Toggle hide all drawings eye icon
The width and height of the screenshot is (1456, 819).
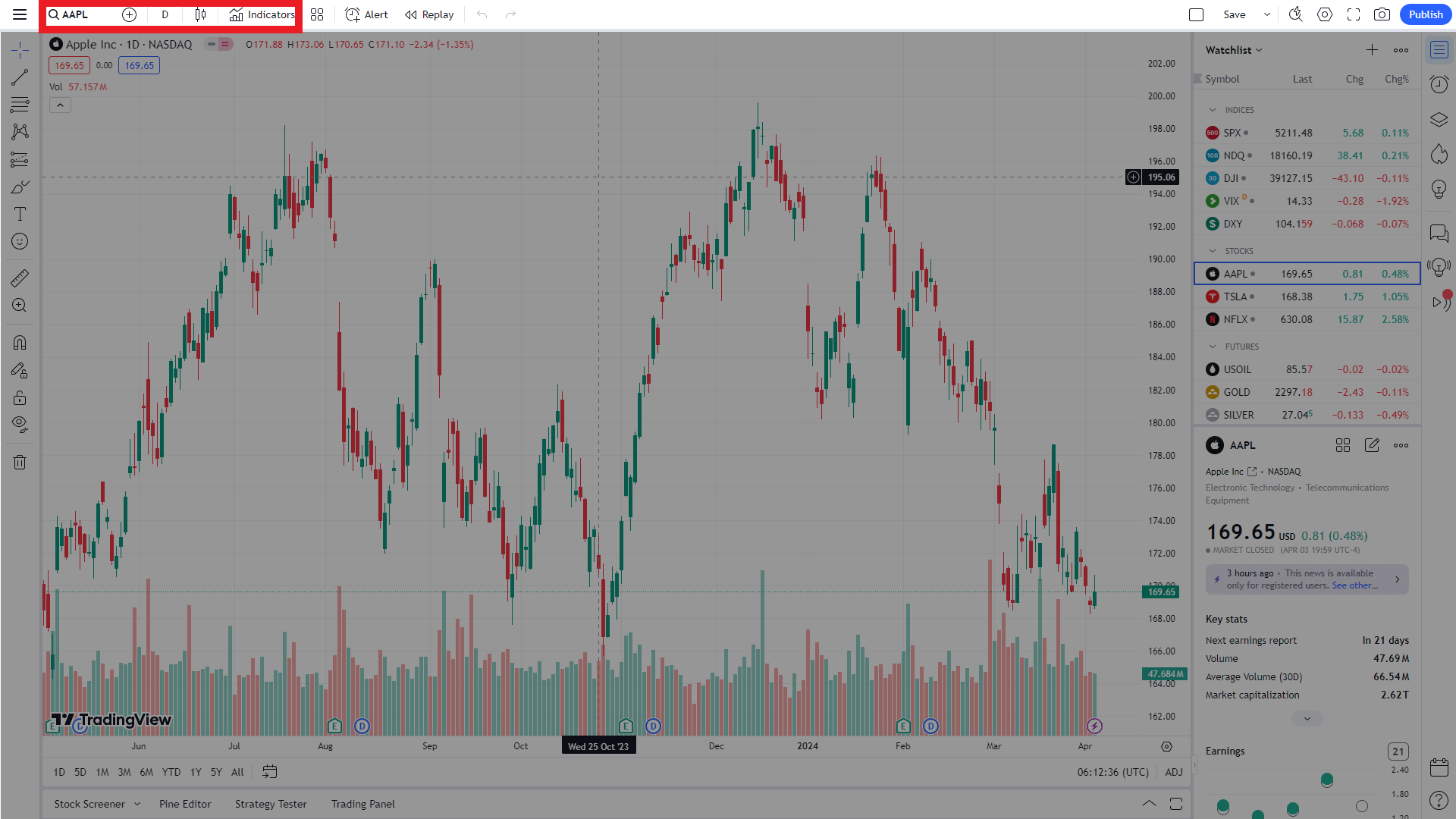tap(20, 424)
